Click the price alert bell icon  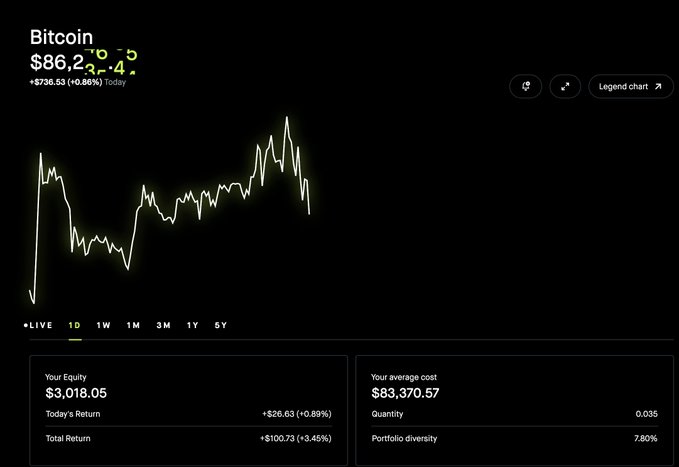tap(526, 86)
